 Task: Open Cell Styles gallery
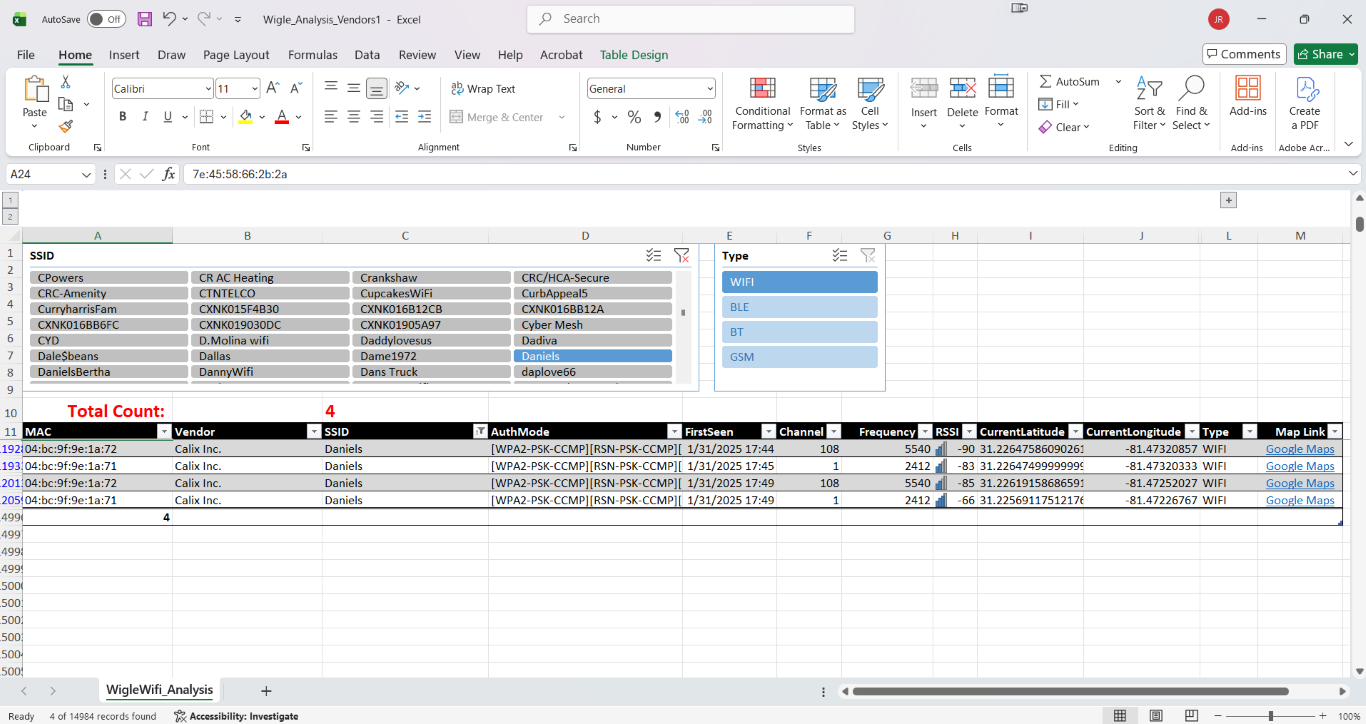click(870, 104)
